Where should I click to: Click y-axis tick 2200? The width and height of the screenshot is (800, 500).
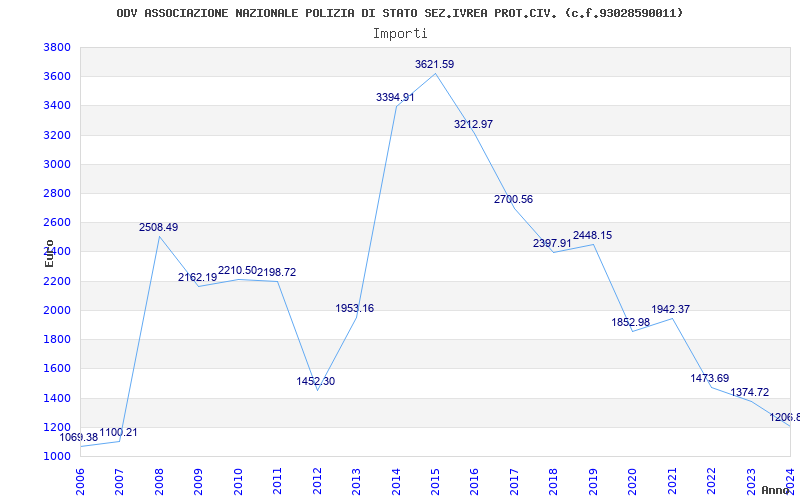(x=57, y=281)
